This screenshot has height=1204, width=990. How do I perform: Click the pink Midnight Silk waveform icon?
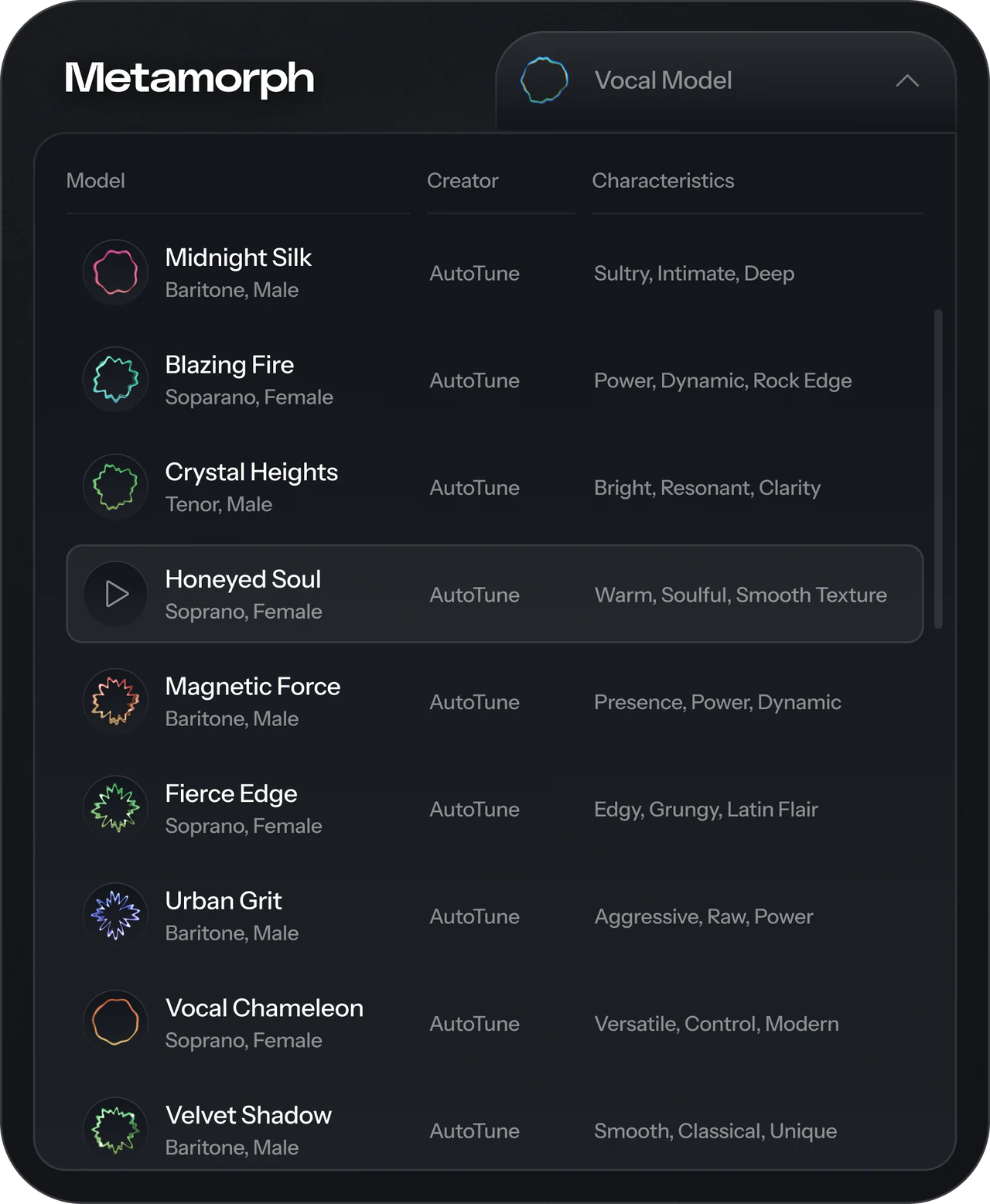pos(115,272)
